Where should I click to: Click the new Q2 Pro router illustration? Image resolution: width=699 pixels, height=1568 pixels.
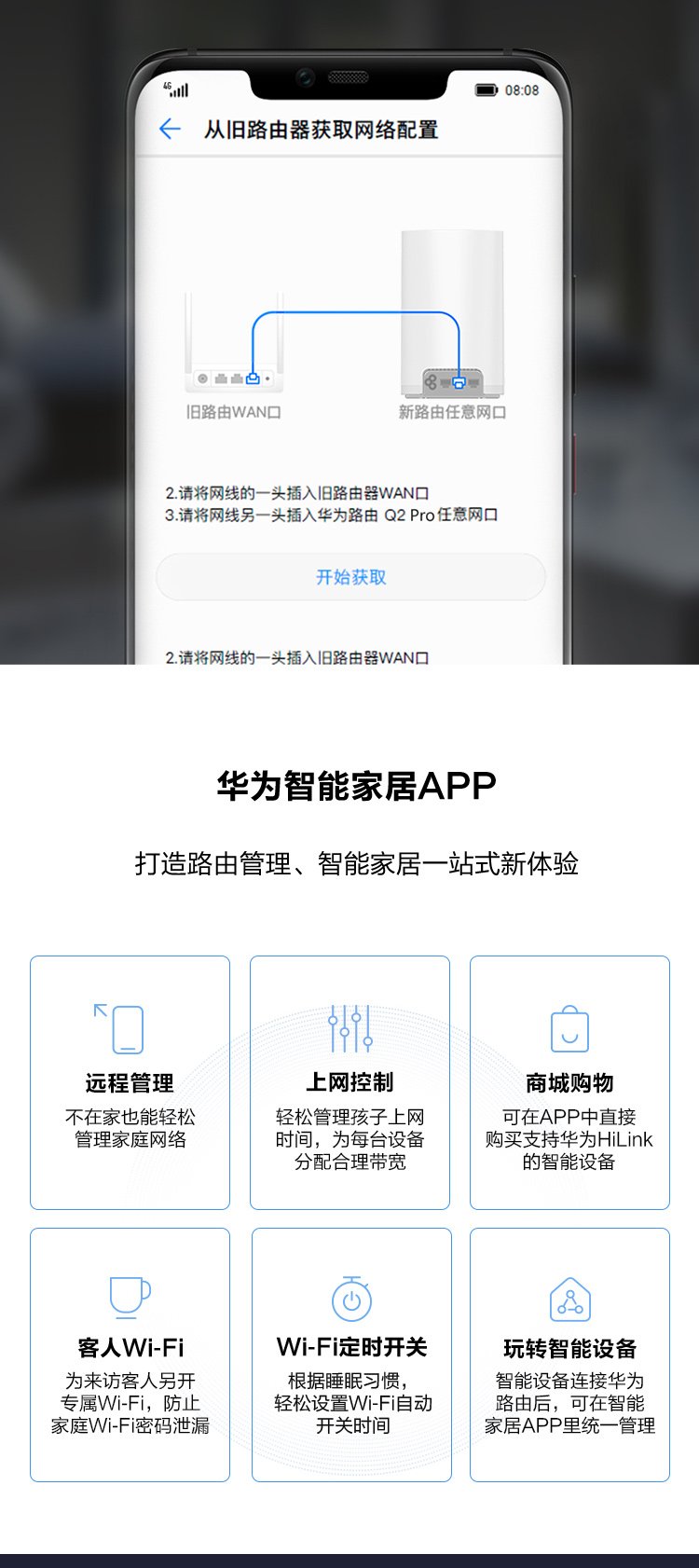click(x=452, y=313)
